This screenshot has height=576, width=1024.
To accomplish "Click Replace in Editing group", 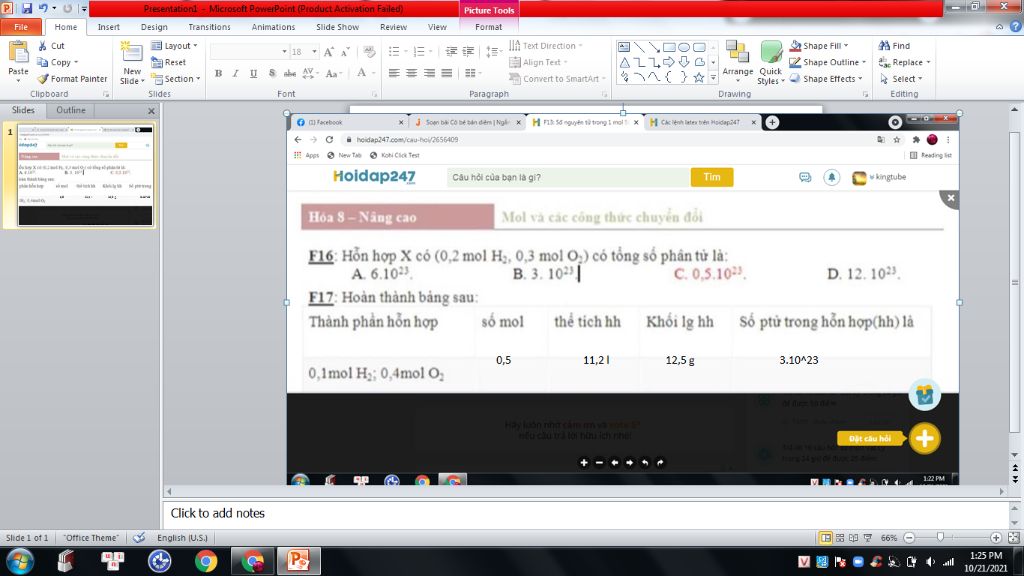I will tap(904, 62).
